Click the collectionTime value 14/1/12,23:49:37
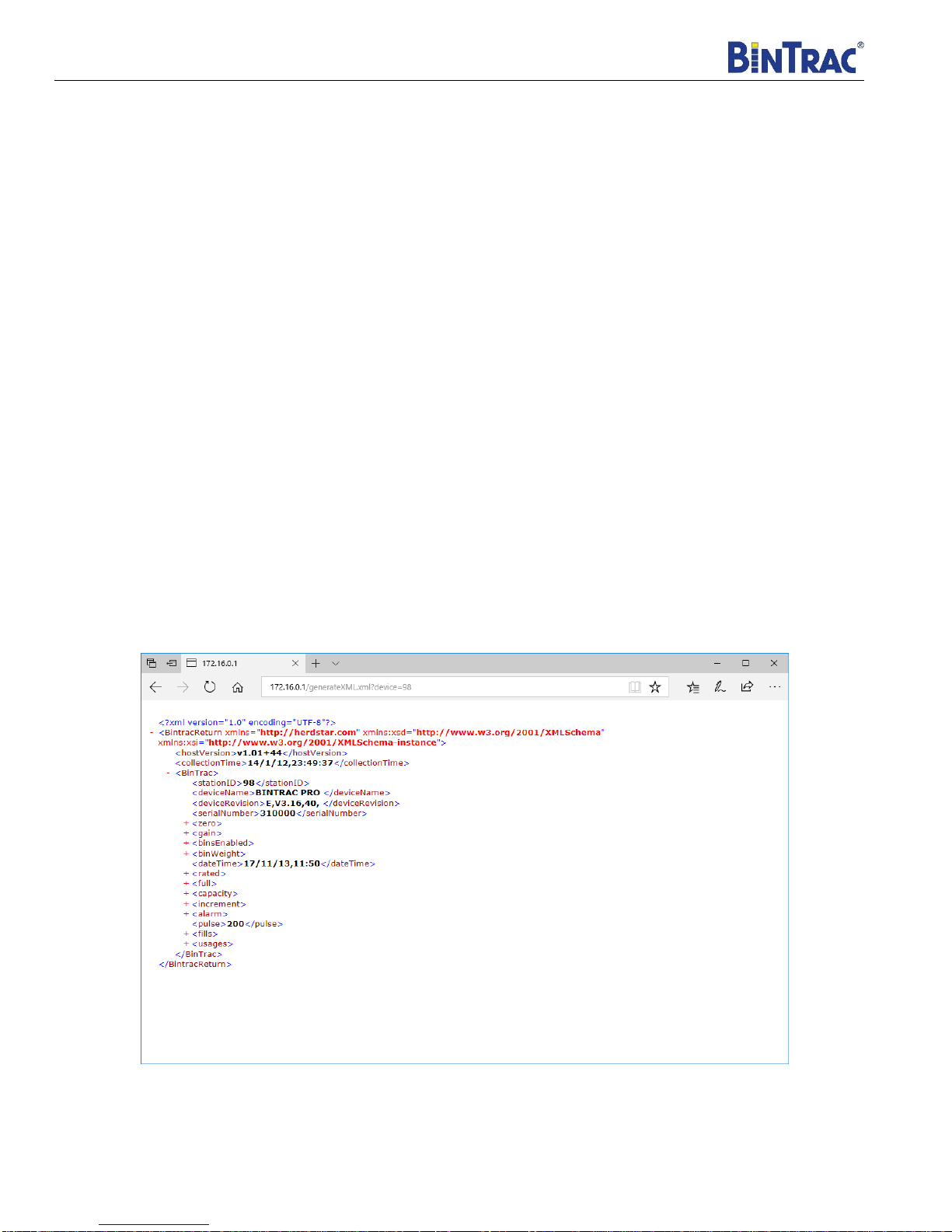 [x=290, y=763]
